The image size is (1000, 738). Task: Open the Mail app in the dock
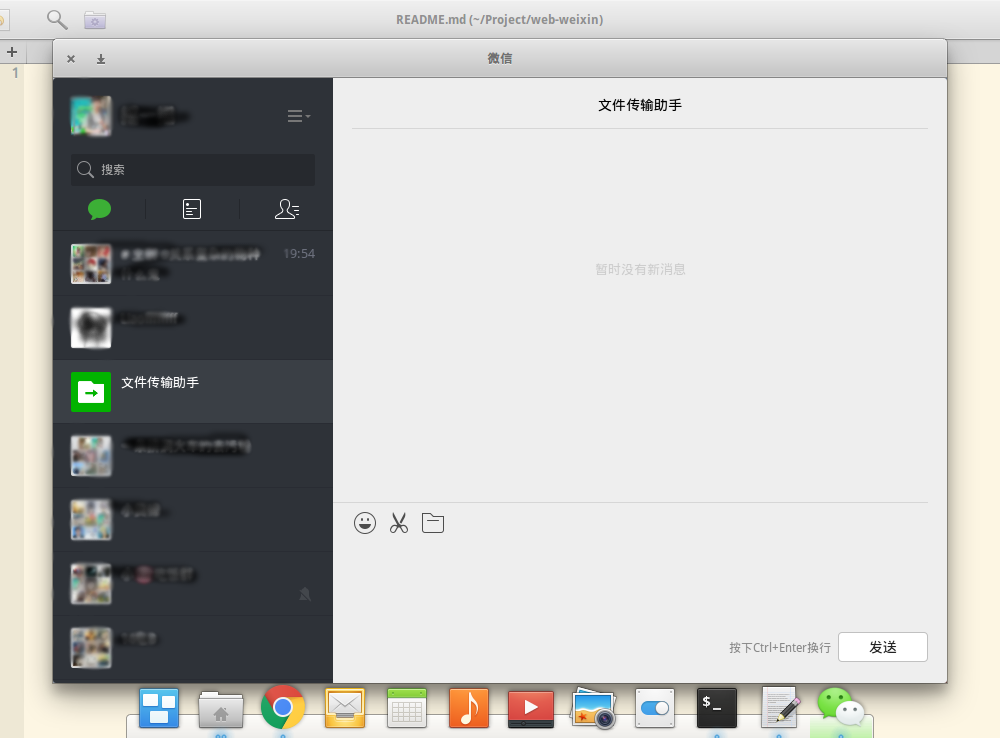[345, 708]
